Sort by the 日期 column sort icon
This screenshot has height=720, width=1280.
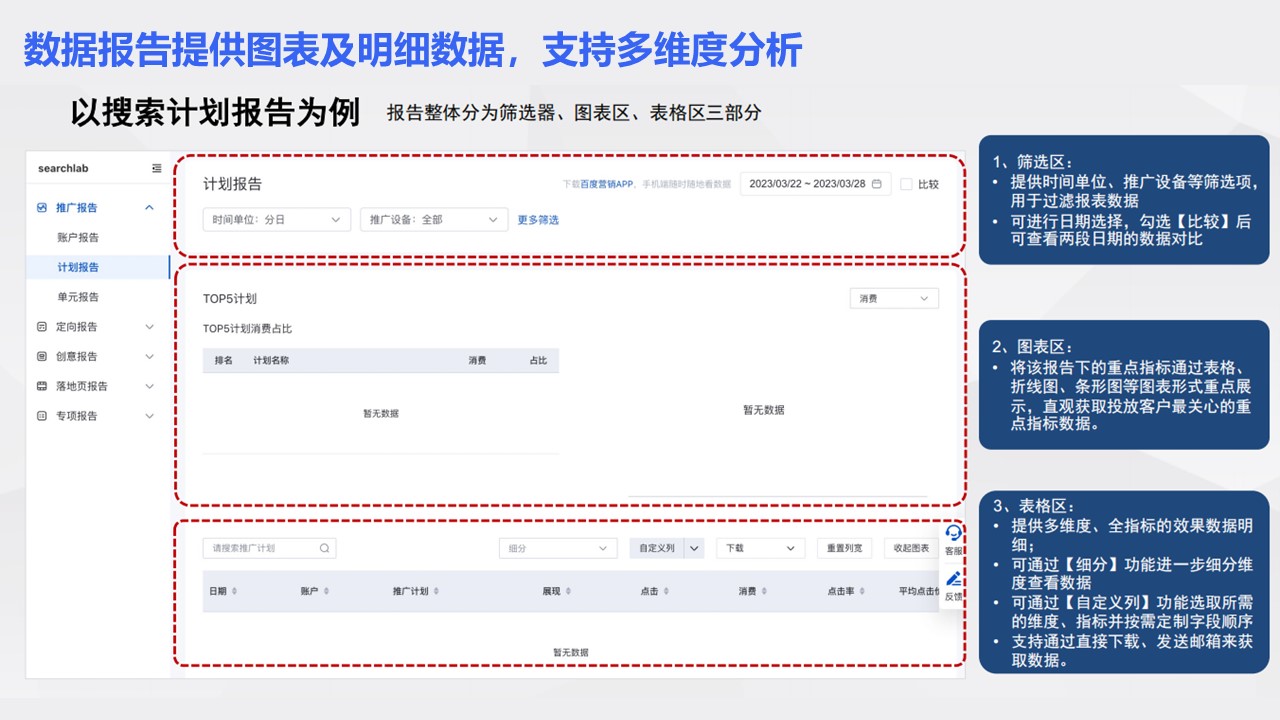[x=234, y=592]
